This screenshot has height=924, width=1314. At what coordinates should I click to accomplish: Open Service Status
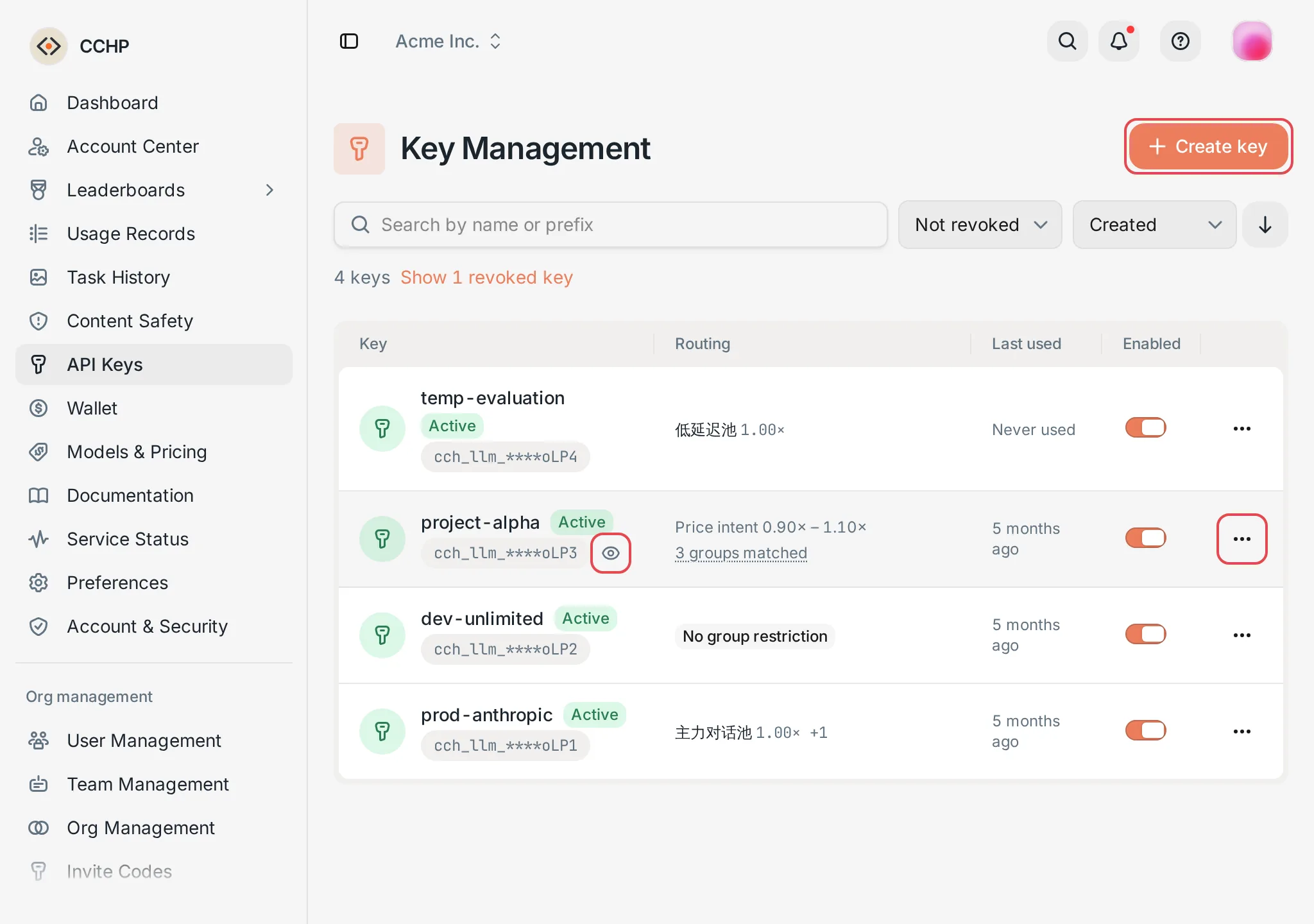pyautogui.click(x=154, y=539)
